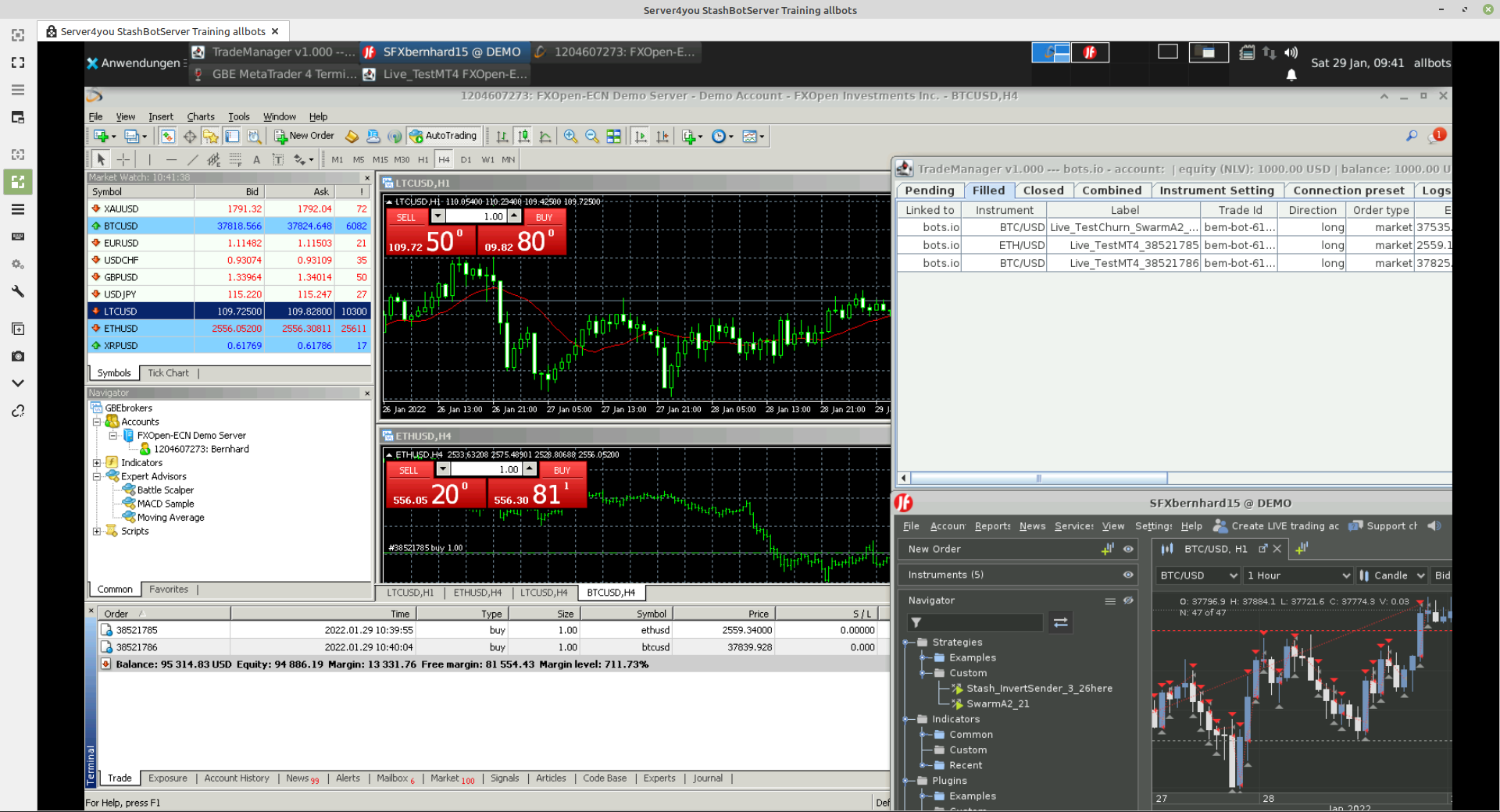Open the Charts menu in MetaTrader
Image resolution: width=1500 pixels, height=812 pixels.
tap(201, 116)
